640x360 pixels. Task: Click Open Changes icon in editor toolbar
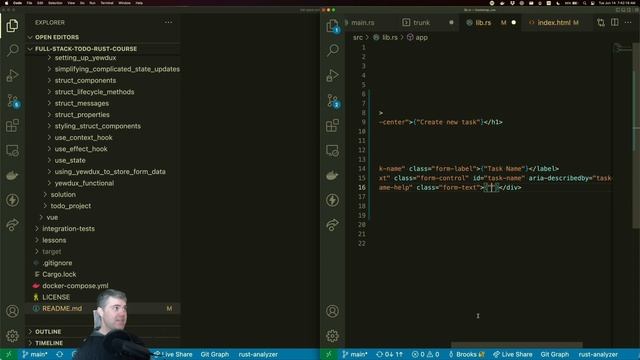click(x=600, y=22)
